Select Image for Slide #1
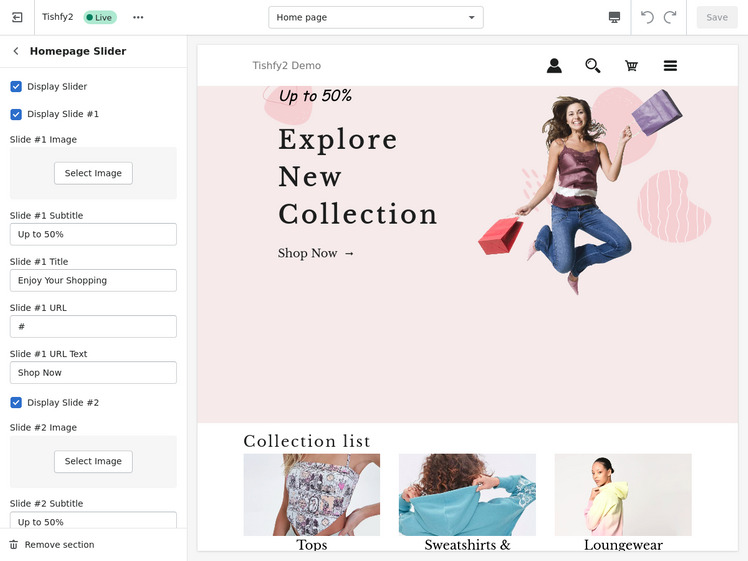 (x=93, y=173)
